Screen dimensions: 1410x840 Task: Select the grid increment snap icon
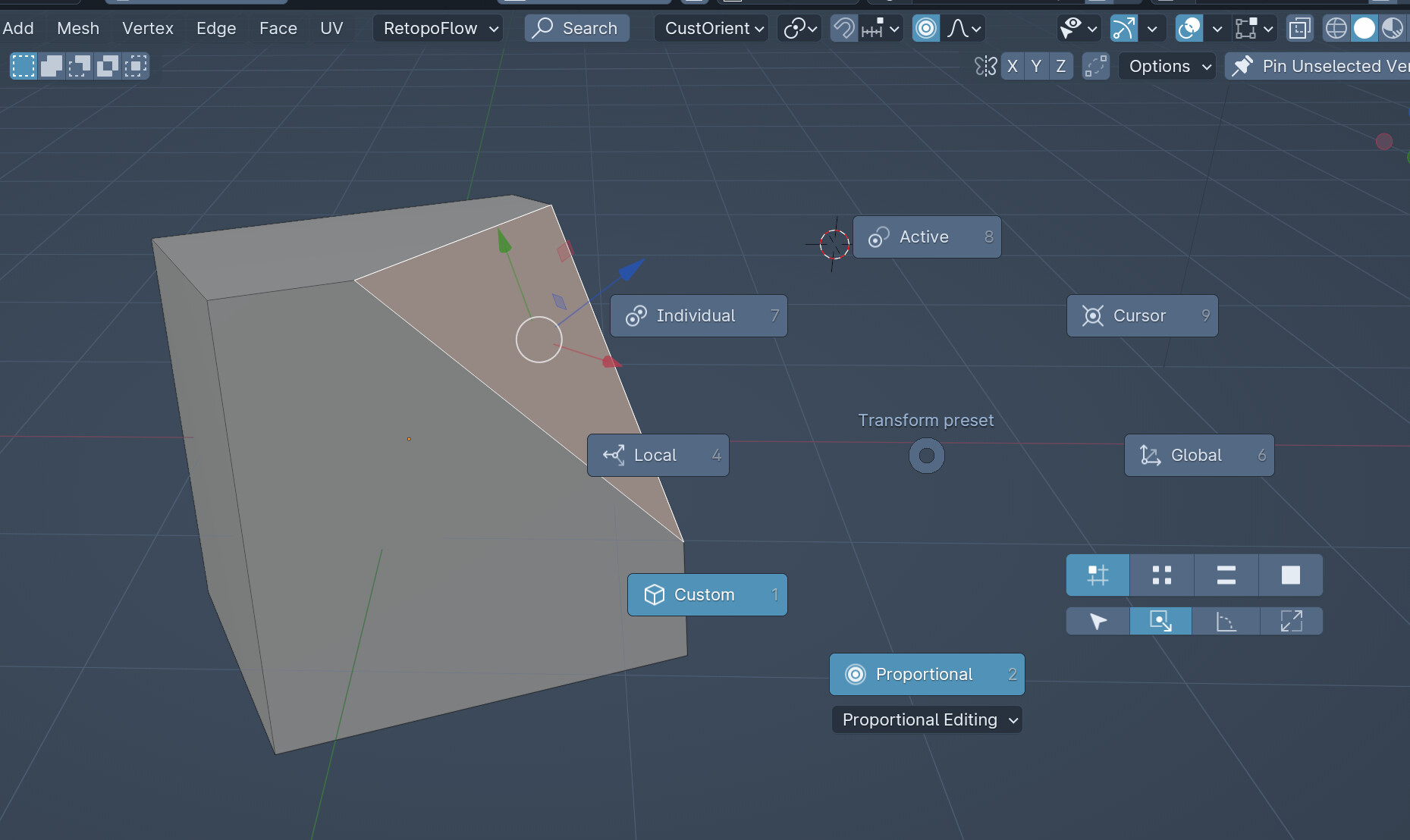coord(1098,575)
